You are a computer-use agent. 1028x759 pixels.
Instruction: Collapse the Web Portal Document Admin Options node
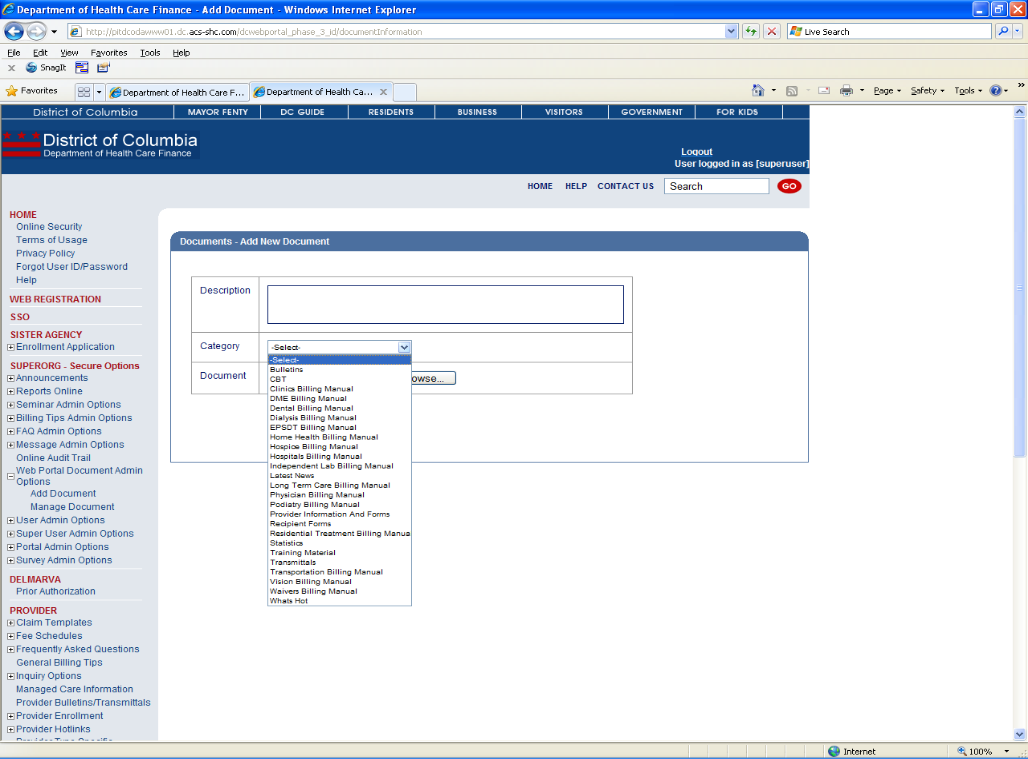click(10, 477)
